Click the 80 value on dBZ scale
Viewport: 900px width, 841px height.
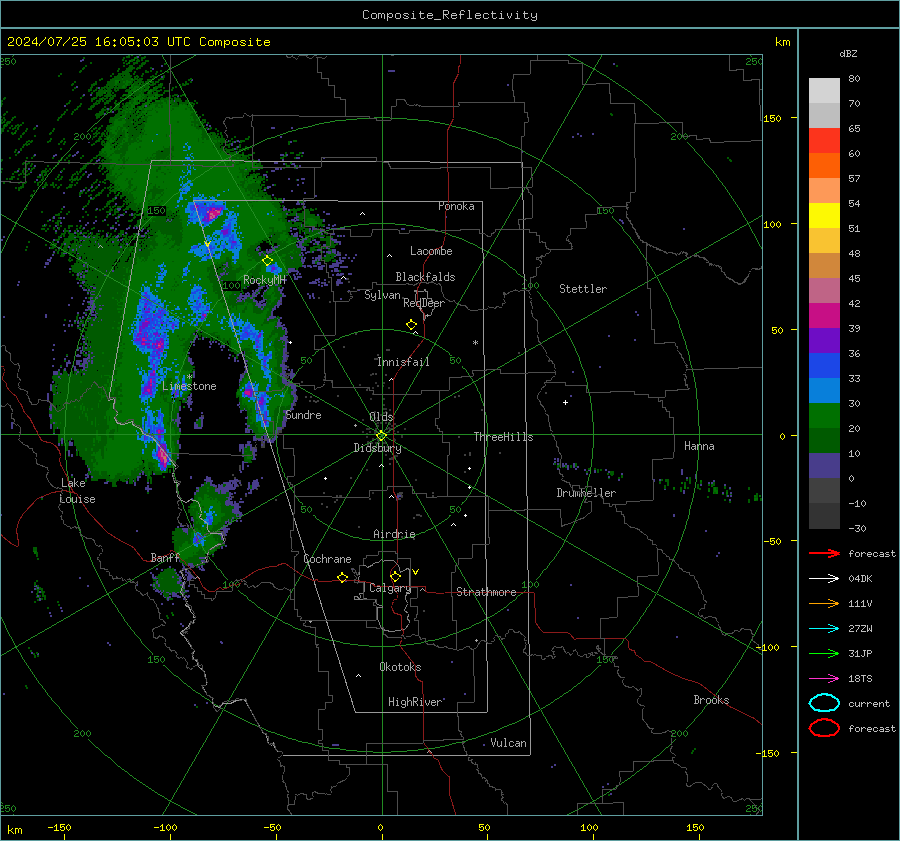point(854,78)
